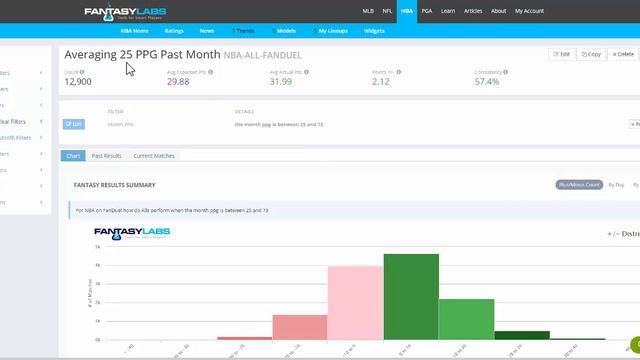Click the count value 12,900
This screenshot has width=640, height=360.
78,82
